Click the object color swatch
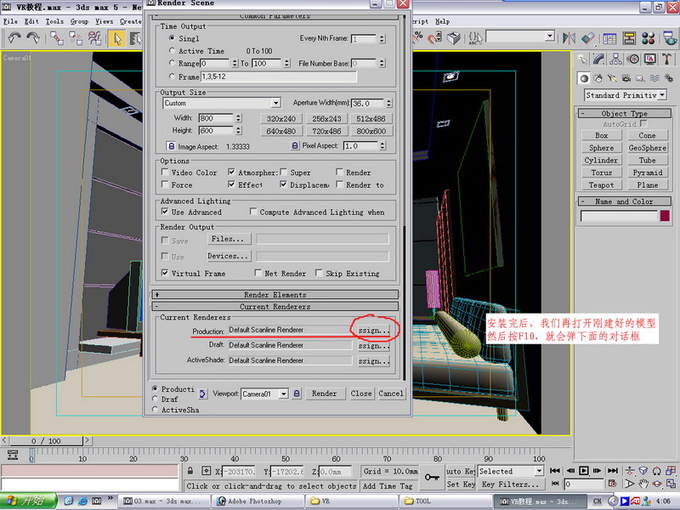This screenshot has width=680, height=510. pyautogui.click(x=665, y=216)
